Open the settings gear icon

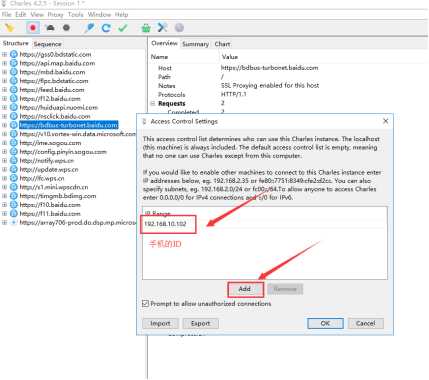[179, 28]
